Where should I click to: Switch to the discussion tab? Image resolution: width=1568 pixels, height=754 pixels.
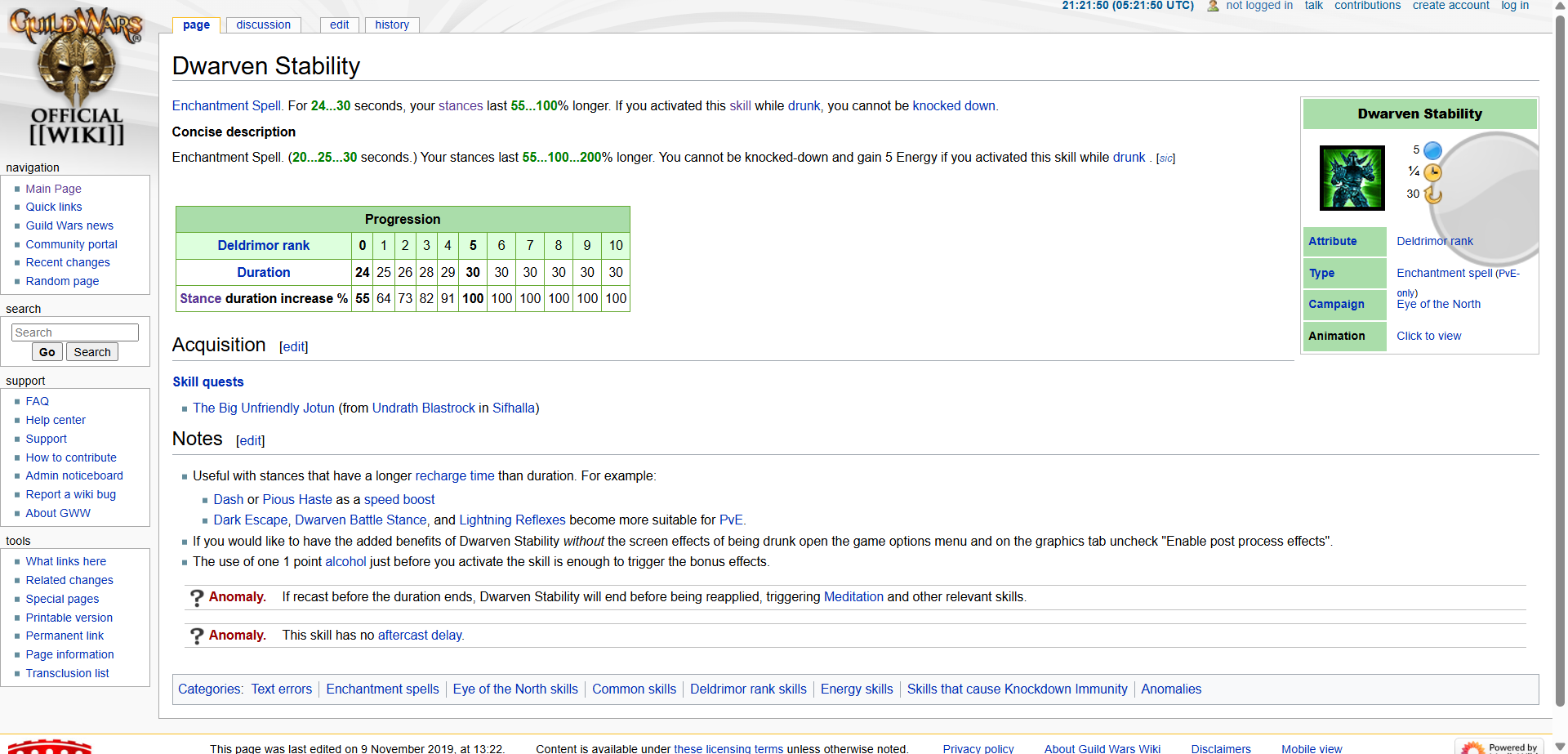(x=263, y=25)
